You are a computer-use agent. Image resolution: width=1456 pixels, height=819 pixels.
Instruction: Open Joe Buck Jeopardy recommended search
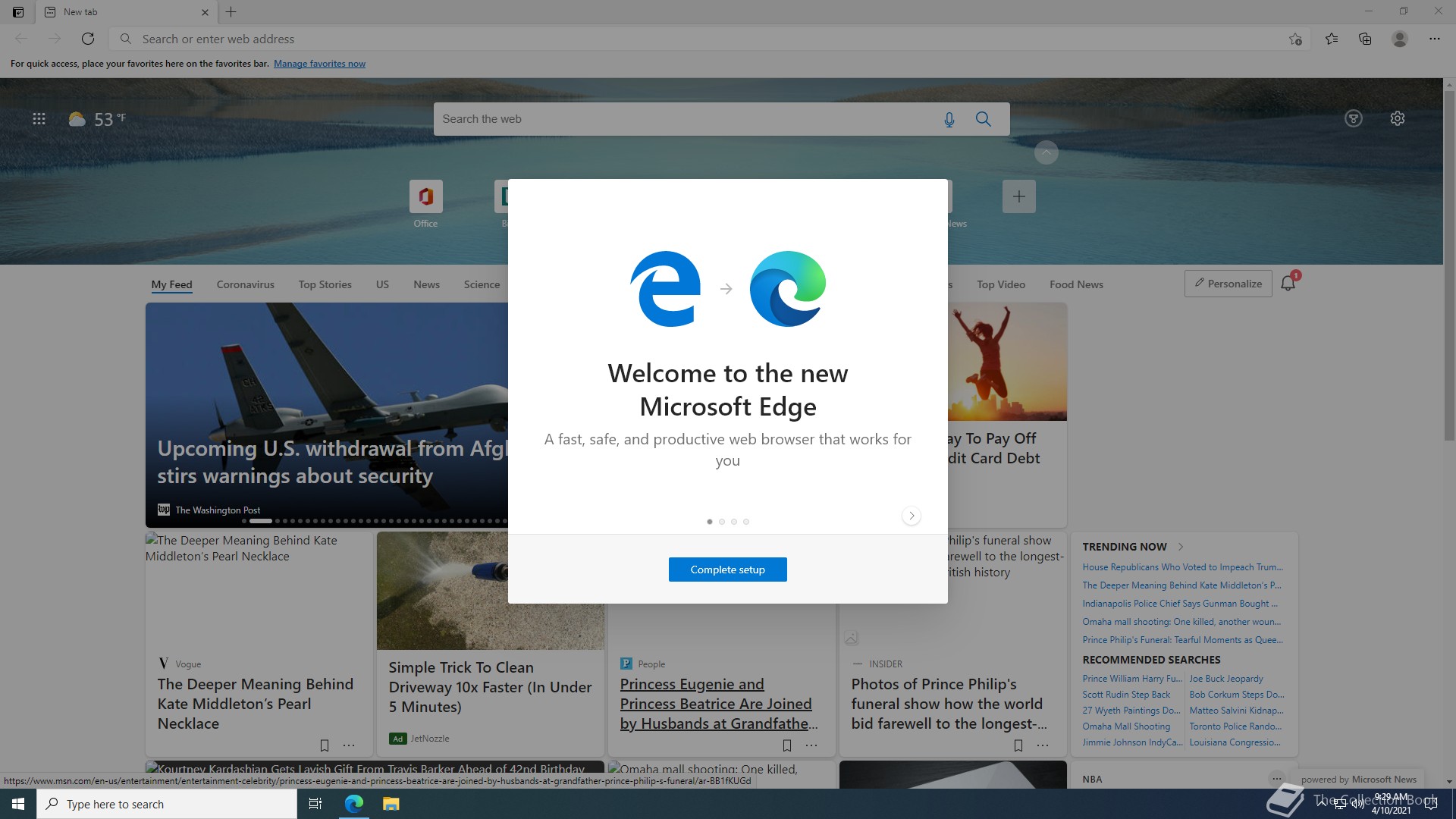(x=1226, y=679)
